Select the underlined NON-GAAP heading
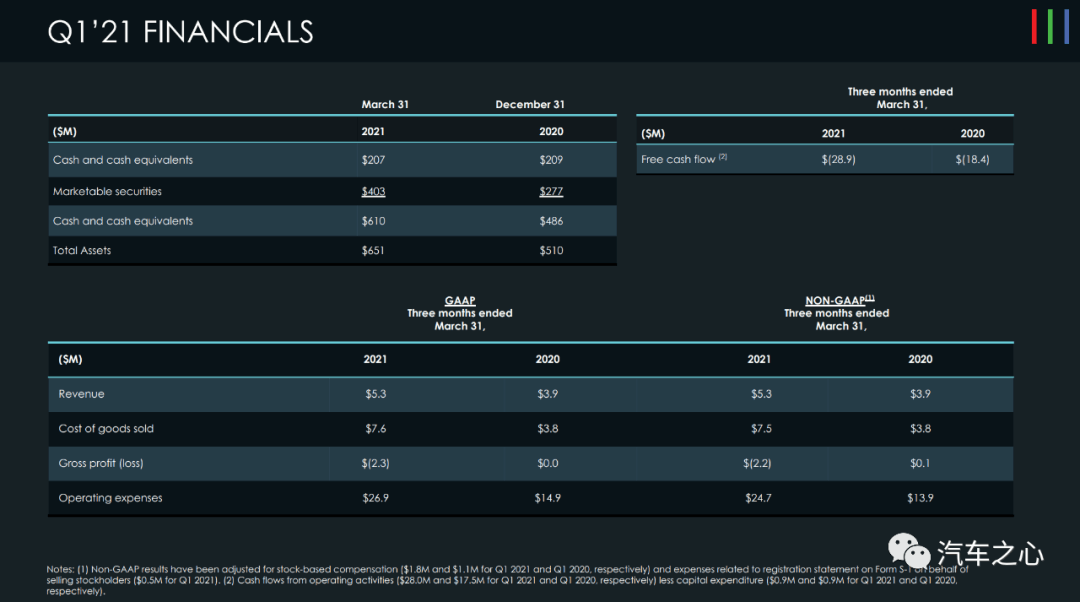The height and width of the screenshot is (602, 1080). pyautogui.click(x=840, y=300)
